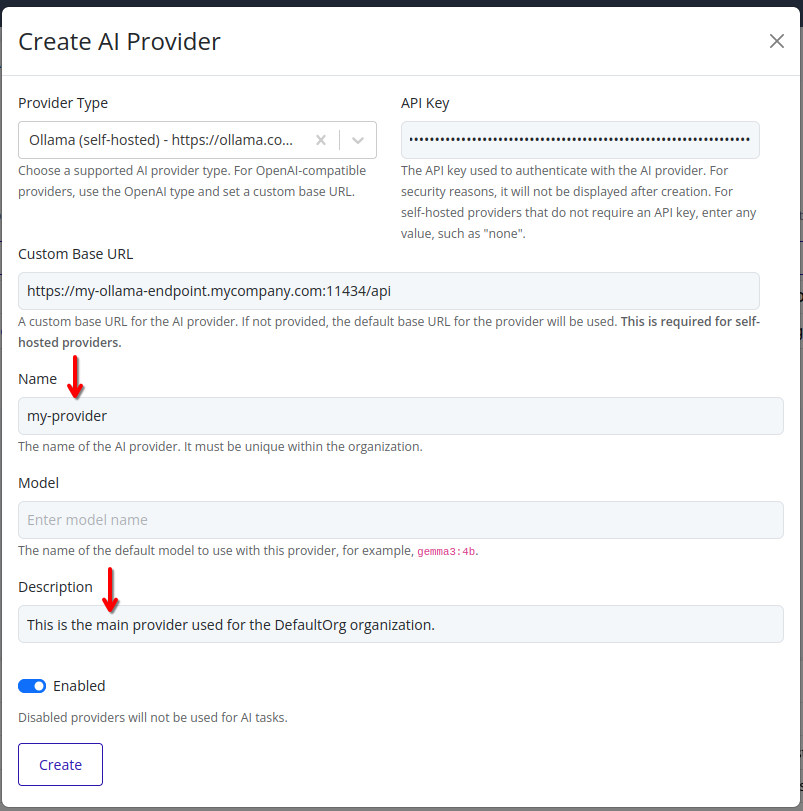Close the Create AI Provider dialog
The image size is (803, 811).
tap(777, 41)
